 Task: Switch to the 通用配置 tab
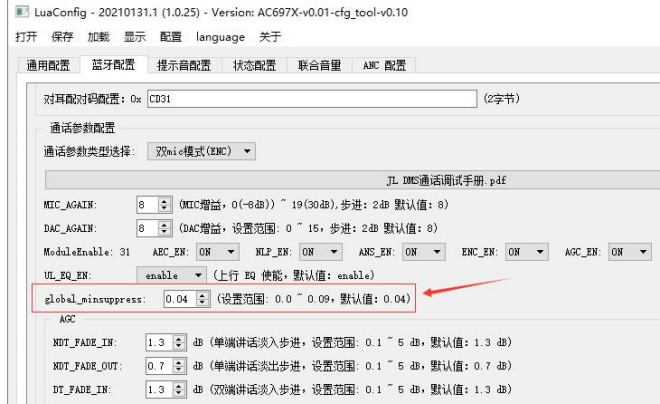pyautogui.click(x=48, y=66)
